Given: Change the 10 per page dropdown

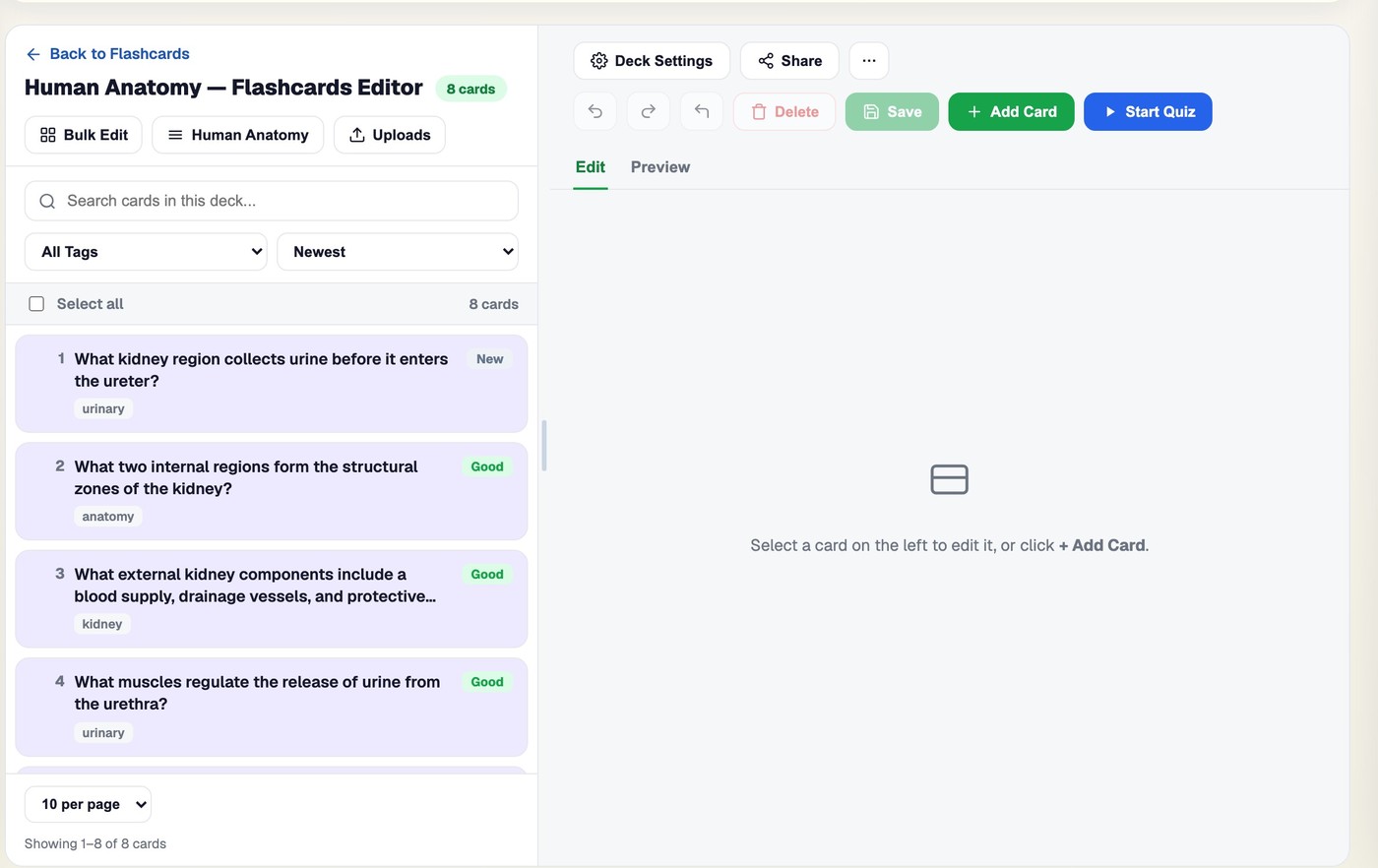Looking at the screenshot, I should click(88, 804).
